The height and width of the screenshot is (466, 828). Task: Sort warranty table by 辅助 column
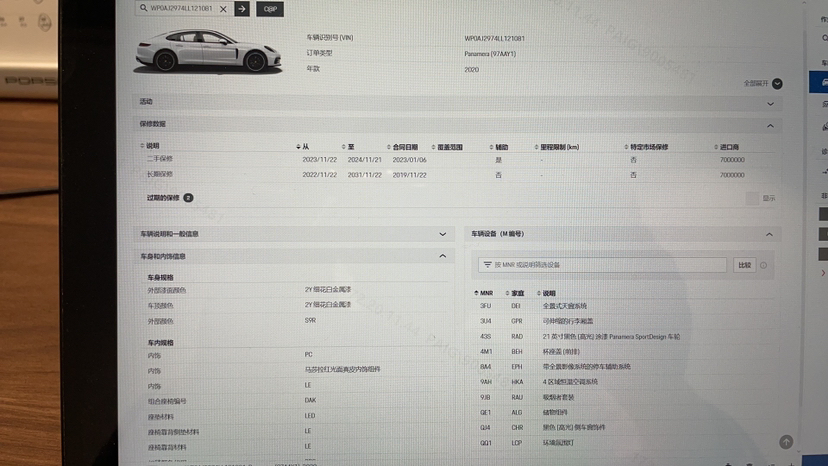pos(498,147)
